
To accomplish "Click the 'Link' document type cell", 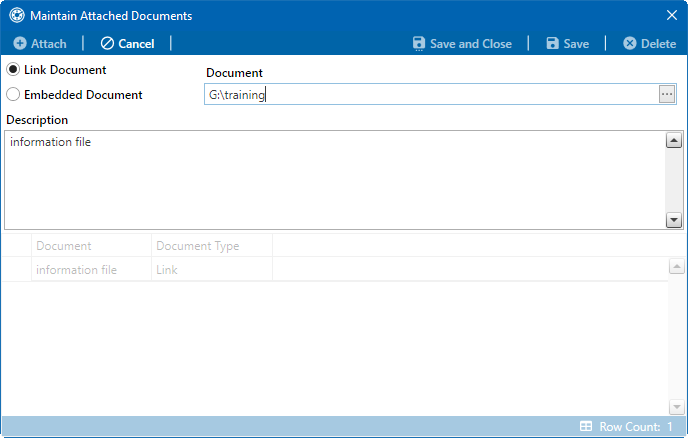I will [212, 269].
